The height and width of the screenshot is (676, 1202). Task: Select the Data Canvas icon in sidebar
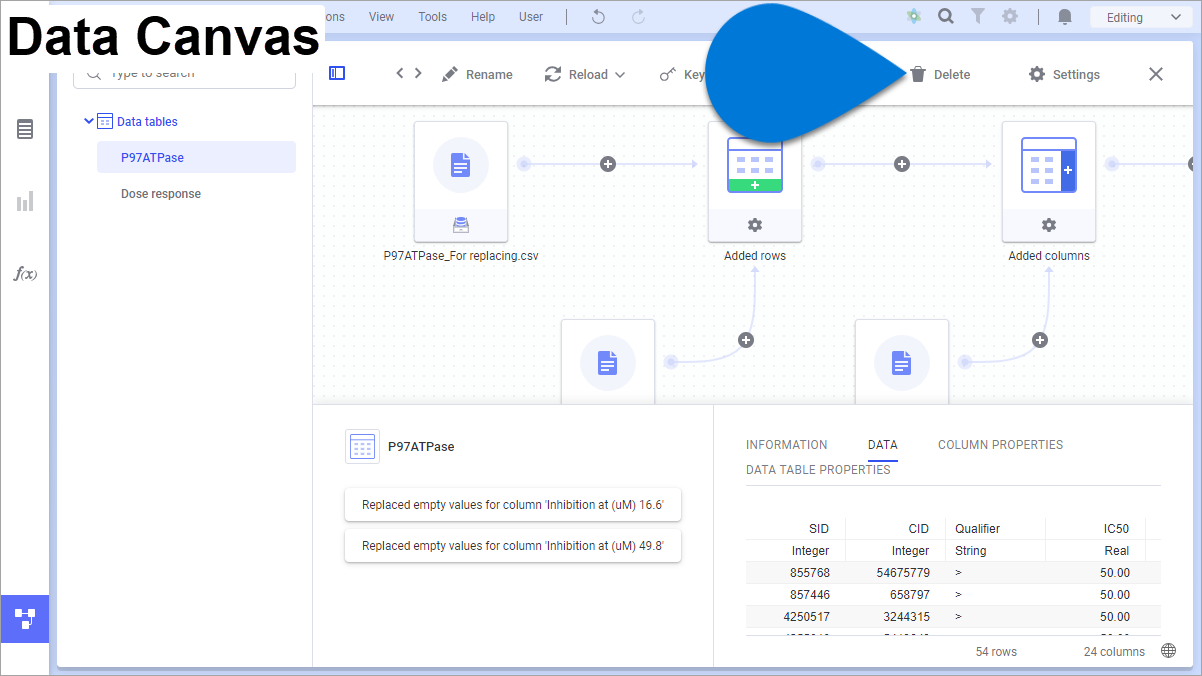[25, 619]
